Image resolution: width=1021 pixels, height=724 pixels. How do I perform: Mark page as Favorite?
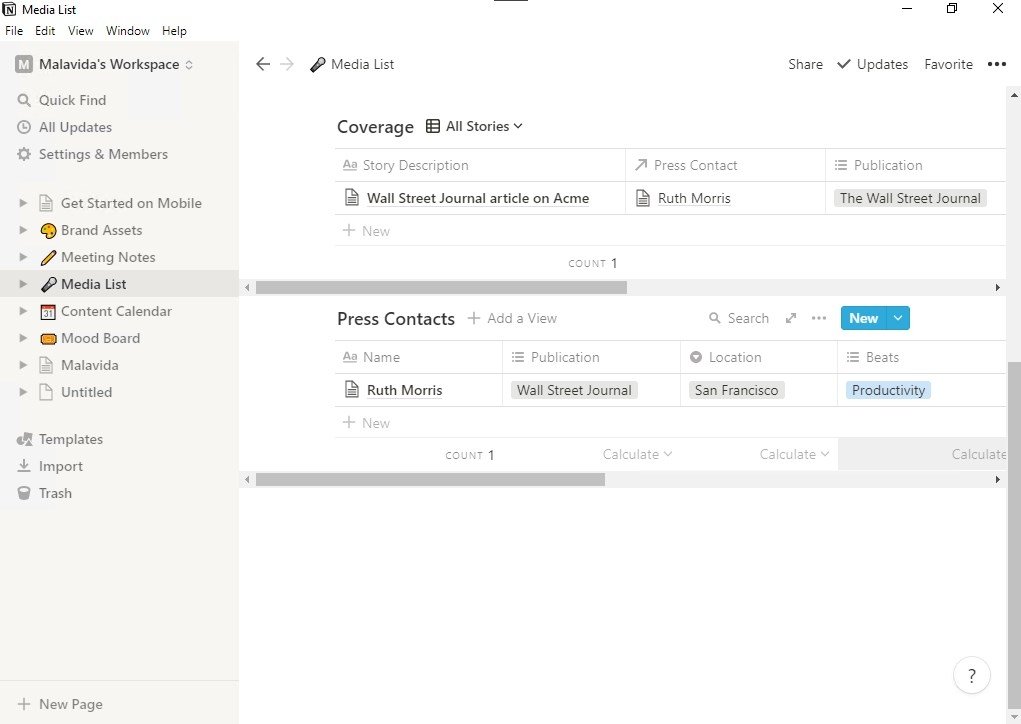pyautogui.click(x=948, y=64)
